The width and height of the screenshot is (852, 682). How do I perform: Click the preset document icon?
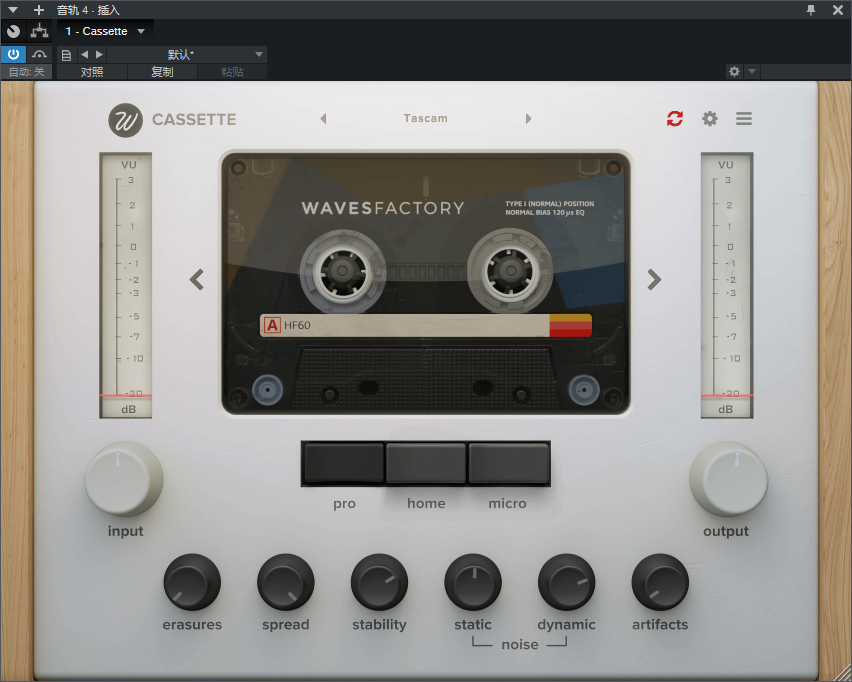coord(66,55)
